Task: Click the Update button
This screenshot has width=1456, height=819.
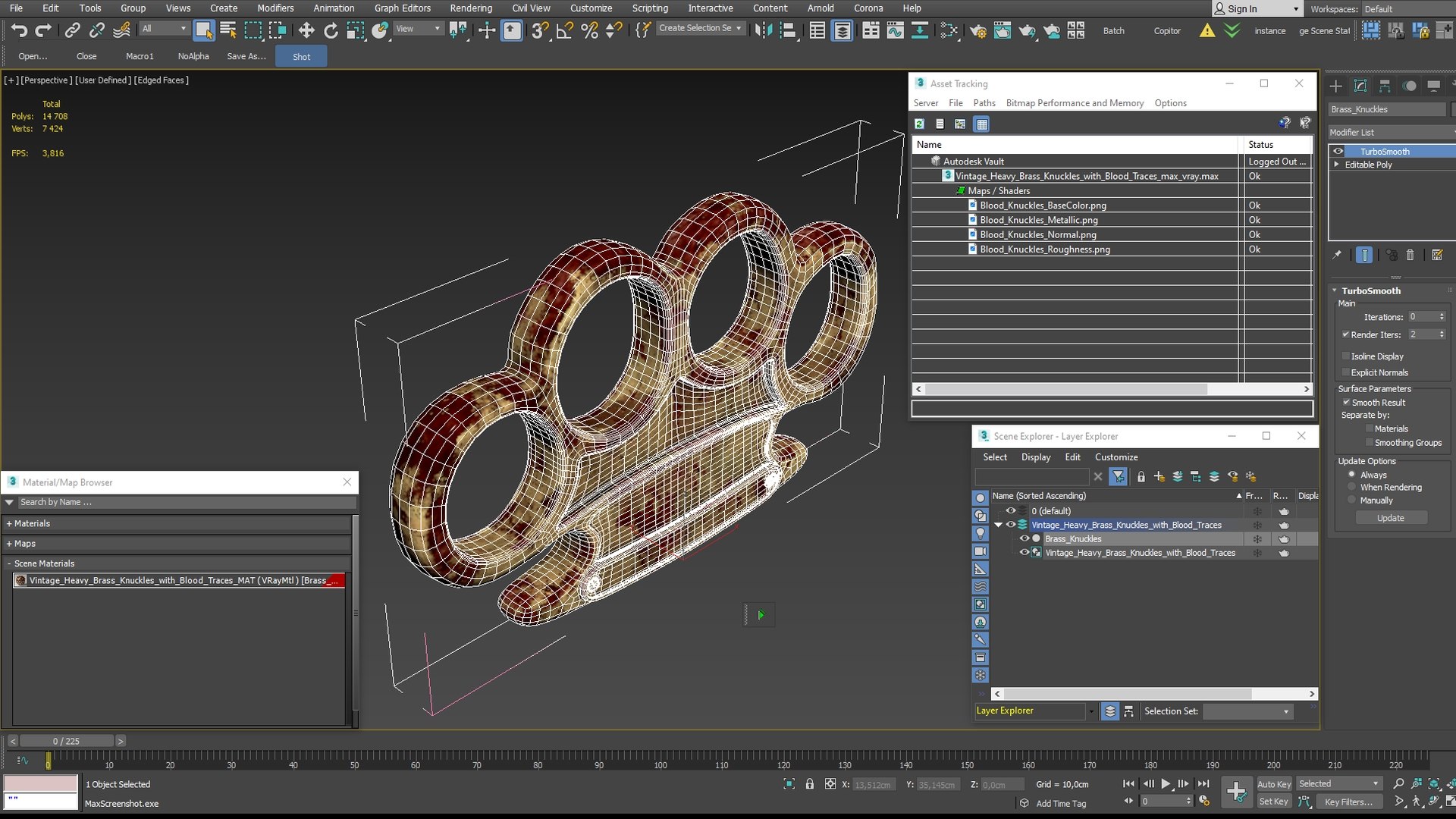Action: (x=1390, y=519)
